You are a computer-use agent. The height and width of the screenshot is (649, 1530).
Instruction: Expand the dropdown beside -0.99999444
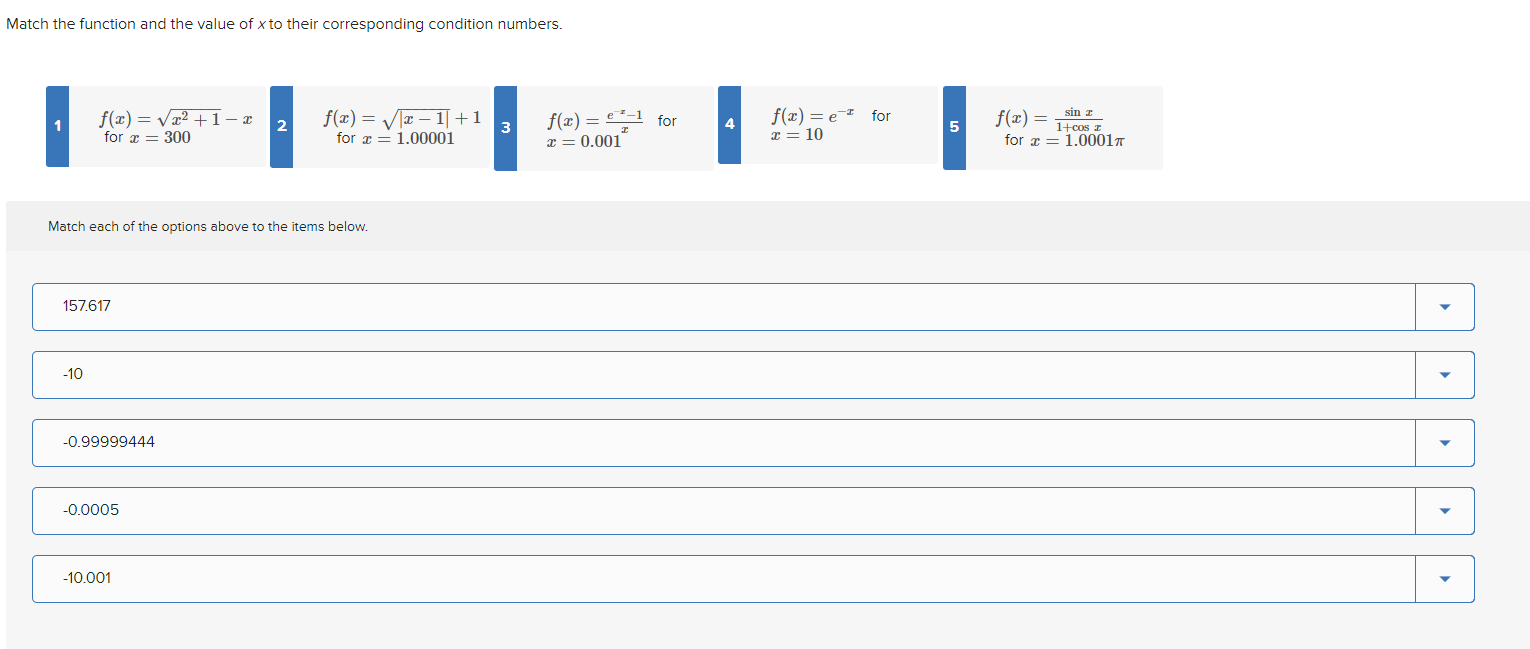coord(1444,442)
